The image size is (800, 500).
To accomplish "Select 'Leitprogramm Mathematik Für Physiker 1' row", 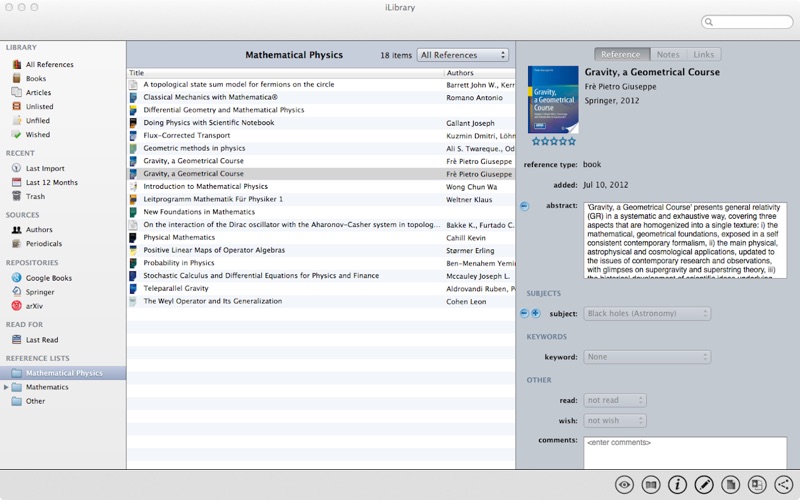I will pos(321,199).
